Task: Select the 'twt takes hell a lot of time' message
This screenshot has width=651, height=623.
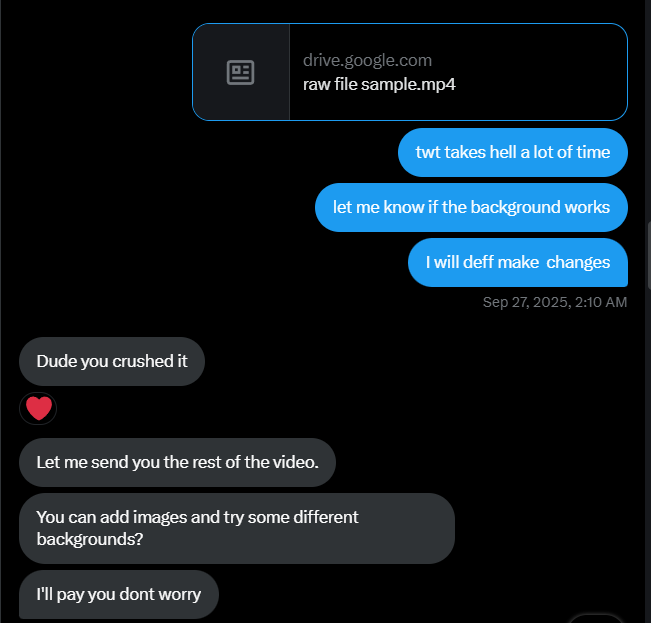Action: (x=513, y=152)
